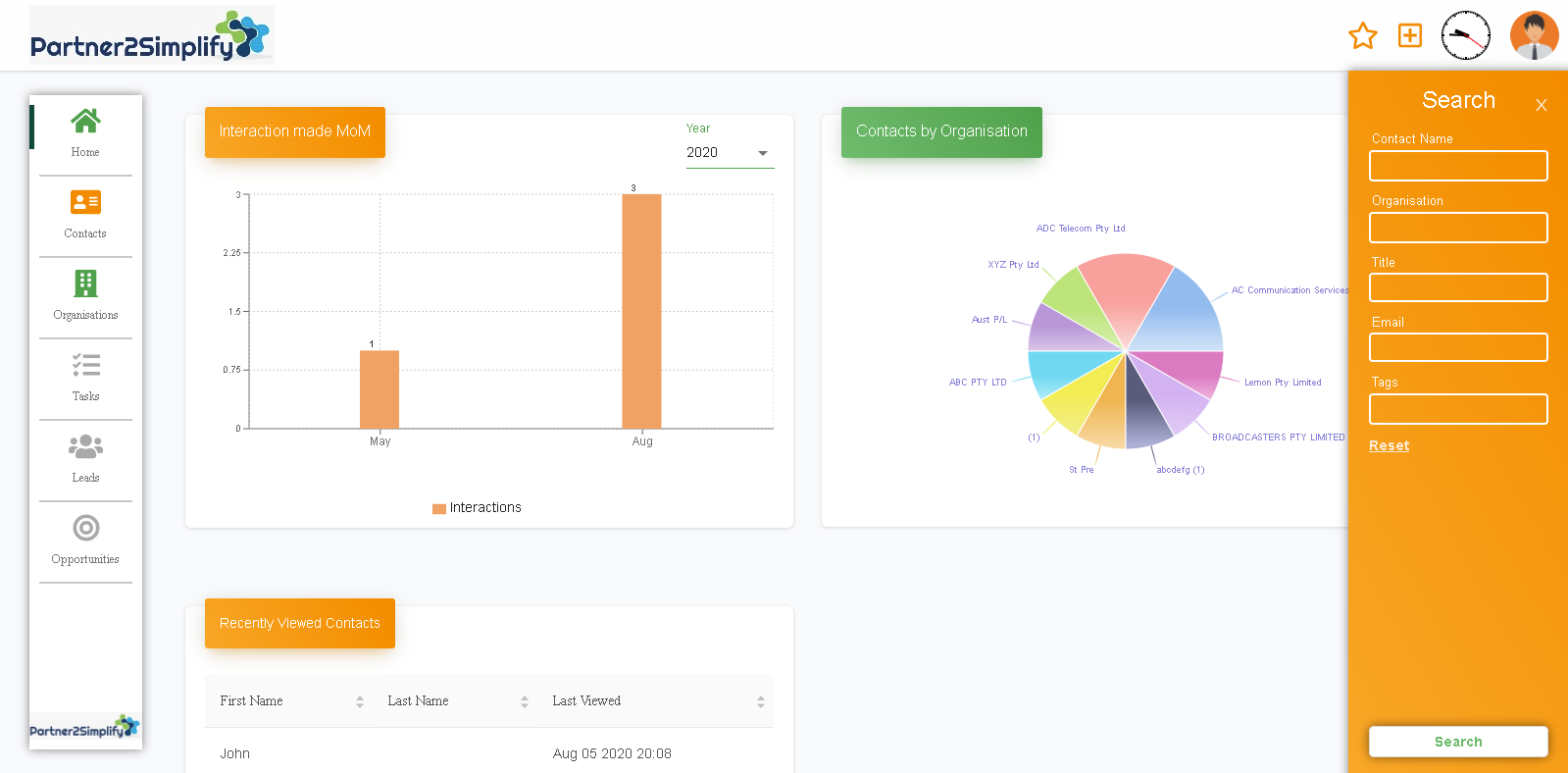Open the user avatar profile menu
The image size is (1568, 773).
click(x=1535, y=35)
